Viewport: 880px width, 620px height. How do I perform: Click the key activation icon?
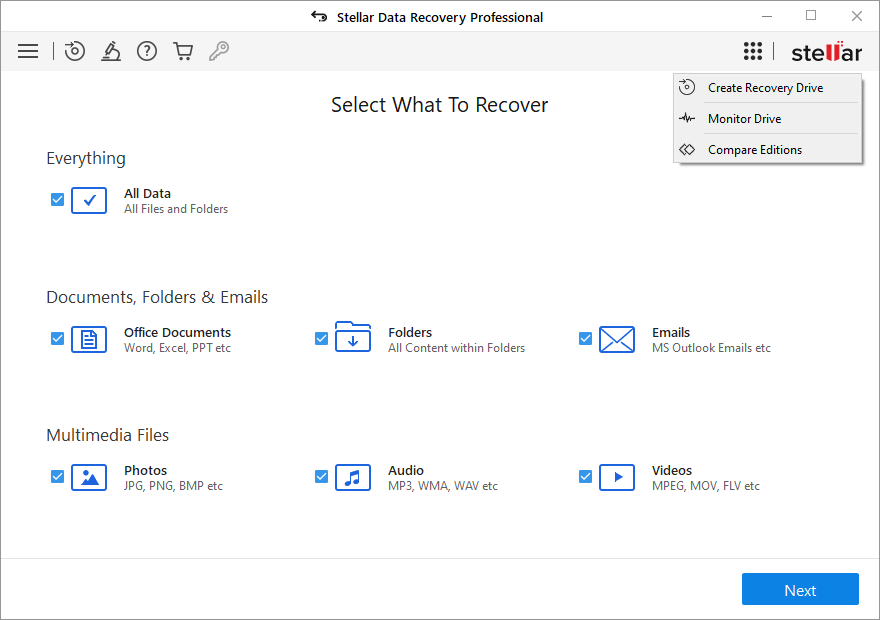219,51
